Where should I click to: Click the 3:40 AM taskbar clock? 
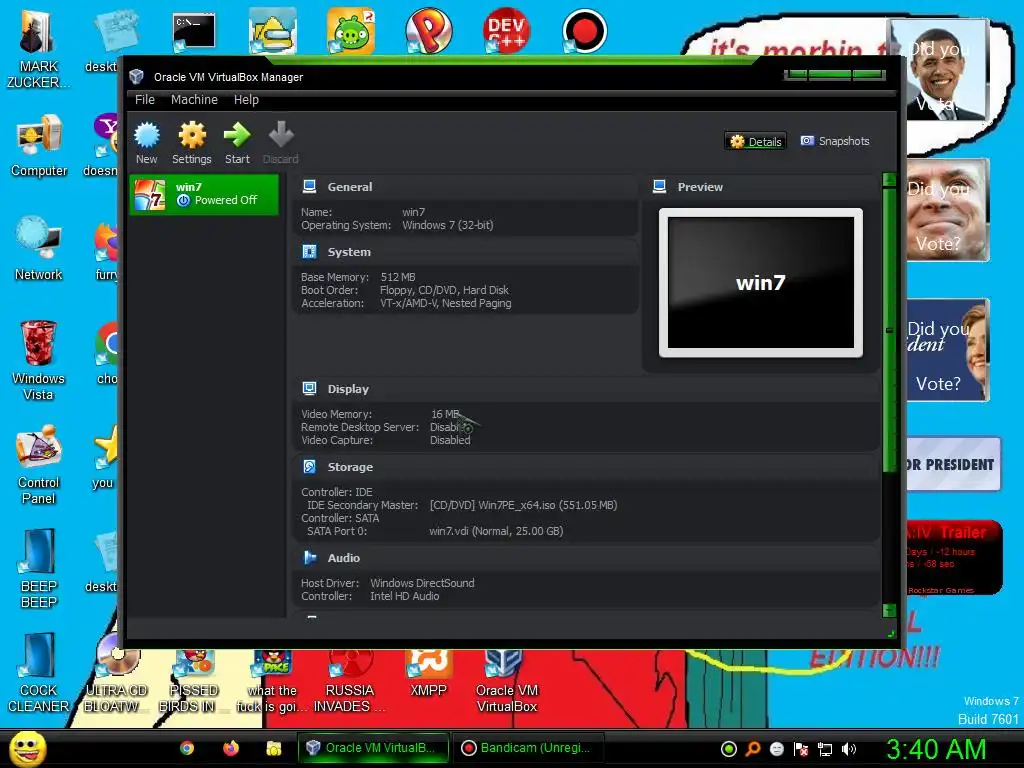click(936, 749)
